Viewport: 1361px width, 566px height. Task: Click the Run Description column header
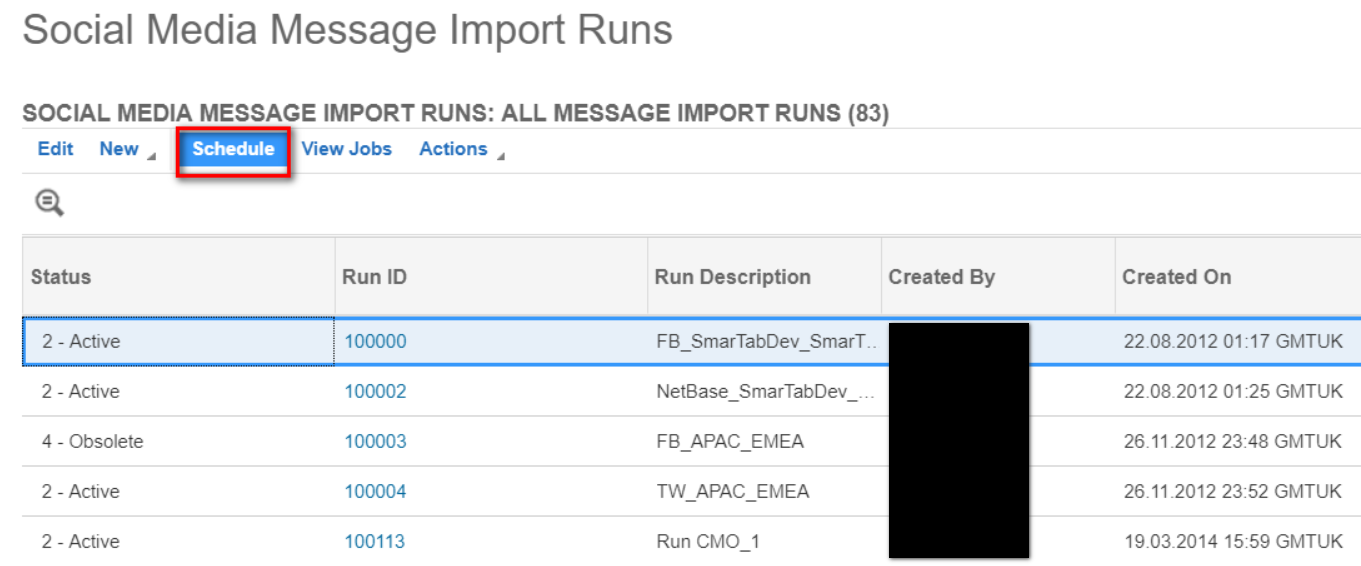tap(732, 277)
